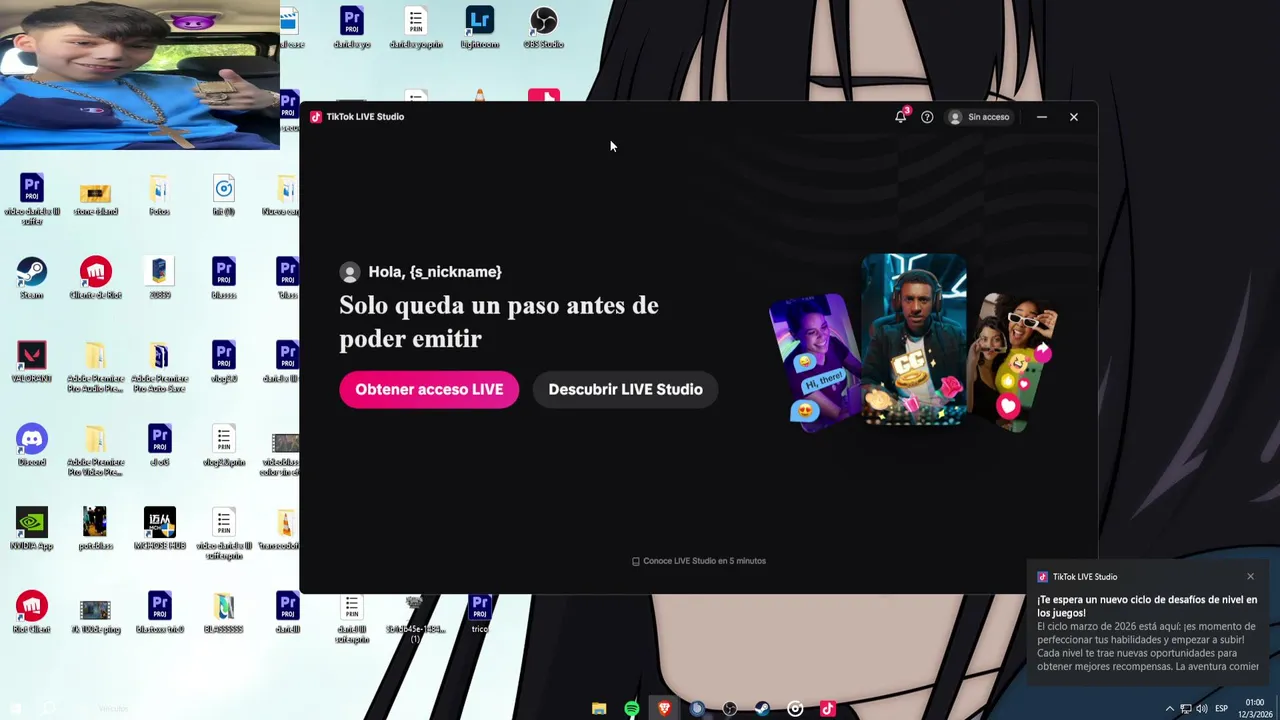Open the Cliente de Riot desktop shortcut
This screenshot has width=1280, height=720.
click(x=96, y=278)
